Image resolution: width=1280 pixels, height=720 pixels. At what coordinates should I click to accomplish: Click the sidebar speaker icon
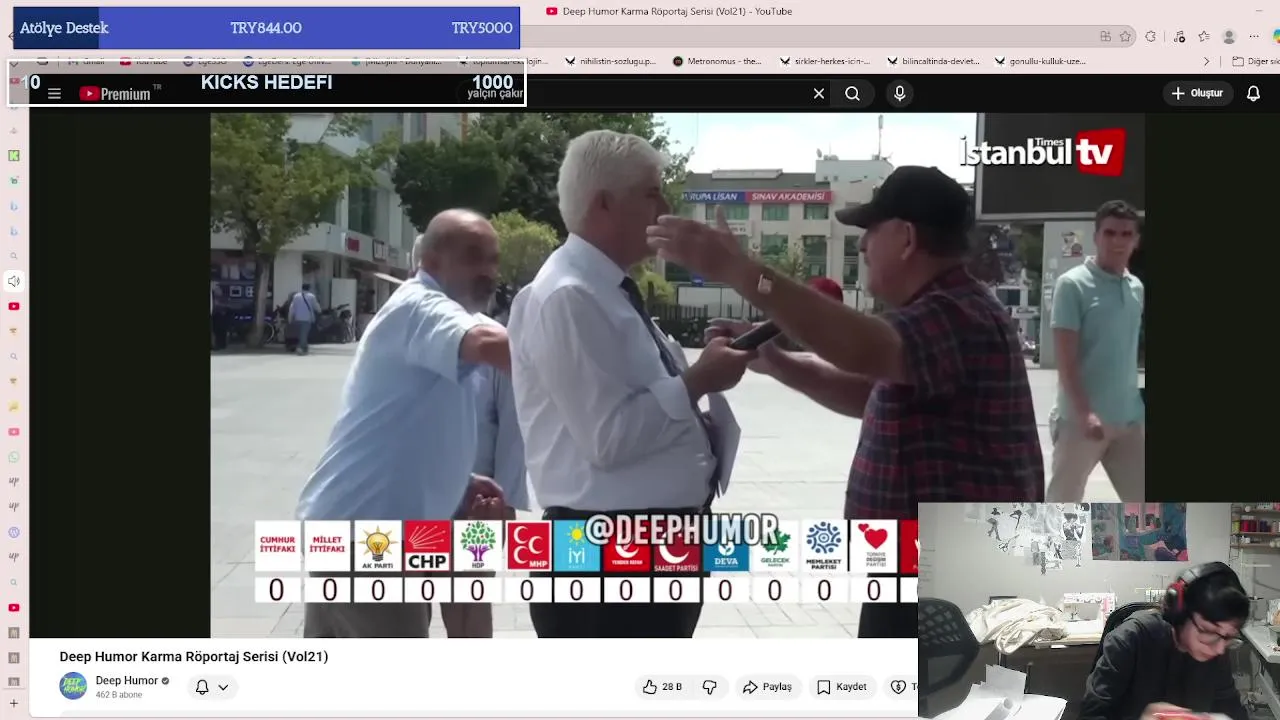point(14,281)
